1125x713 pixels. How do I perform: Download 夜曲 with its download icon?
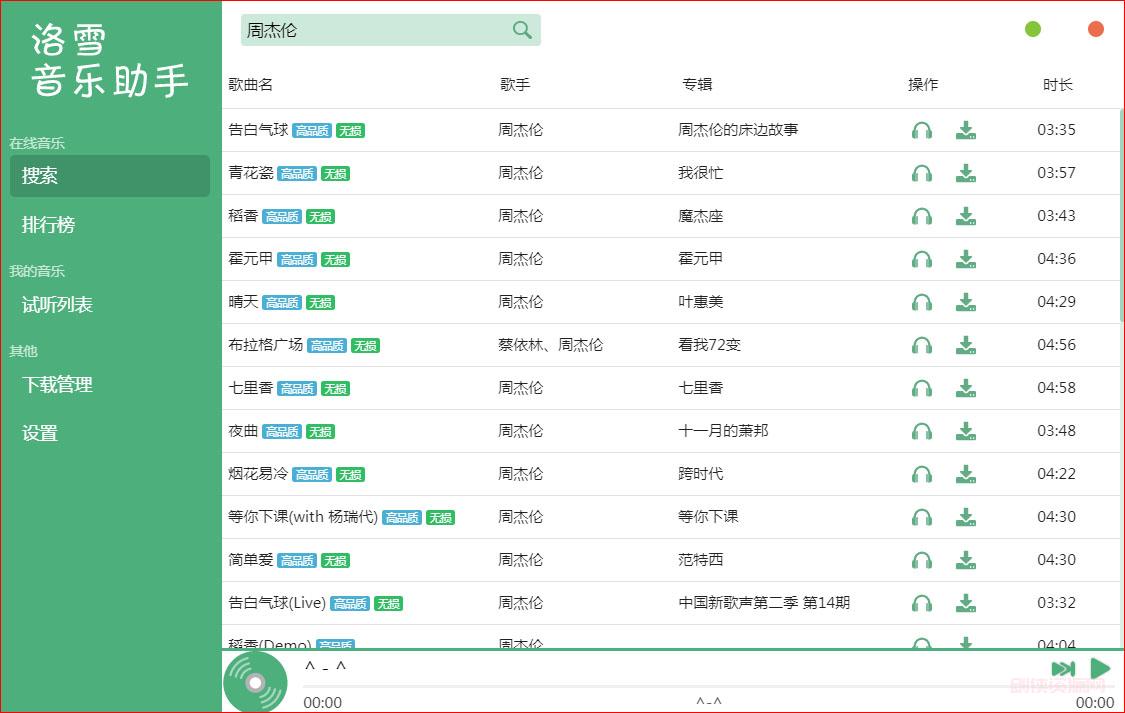[x=965, y=431]
